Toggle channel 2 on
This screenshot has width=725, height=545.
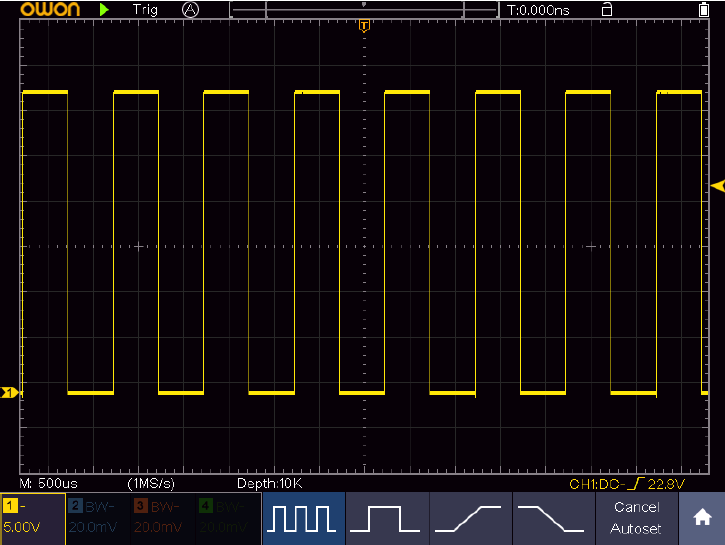(98, 518)
